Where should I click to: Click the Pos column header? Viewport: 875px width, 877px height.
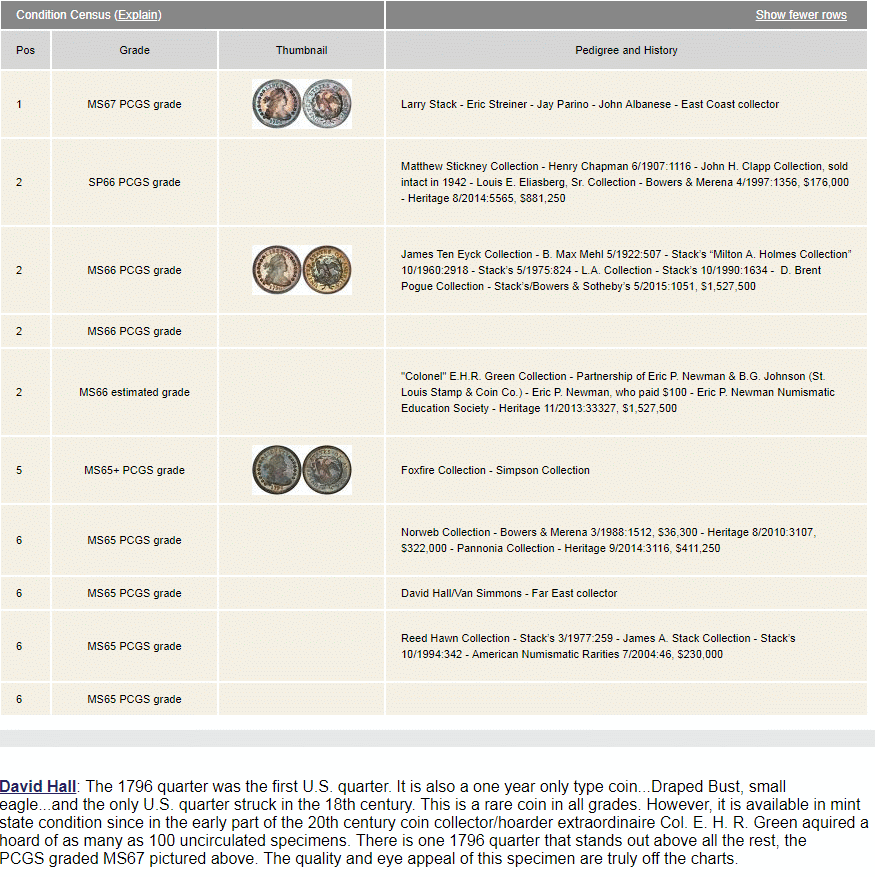(25, 50)
